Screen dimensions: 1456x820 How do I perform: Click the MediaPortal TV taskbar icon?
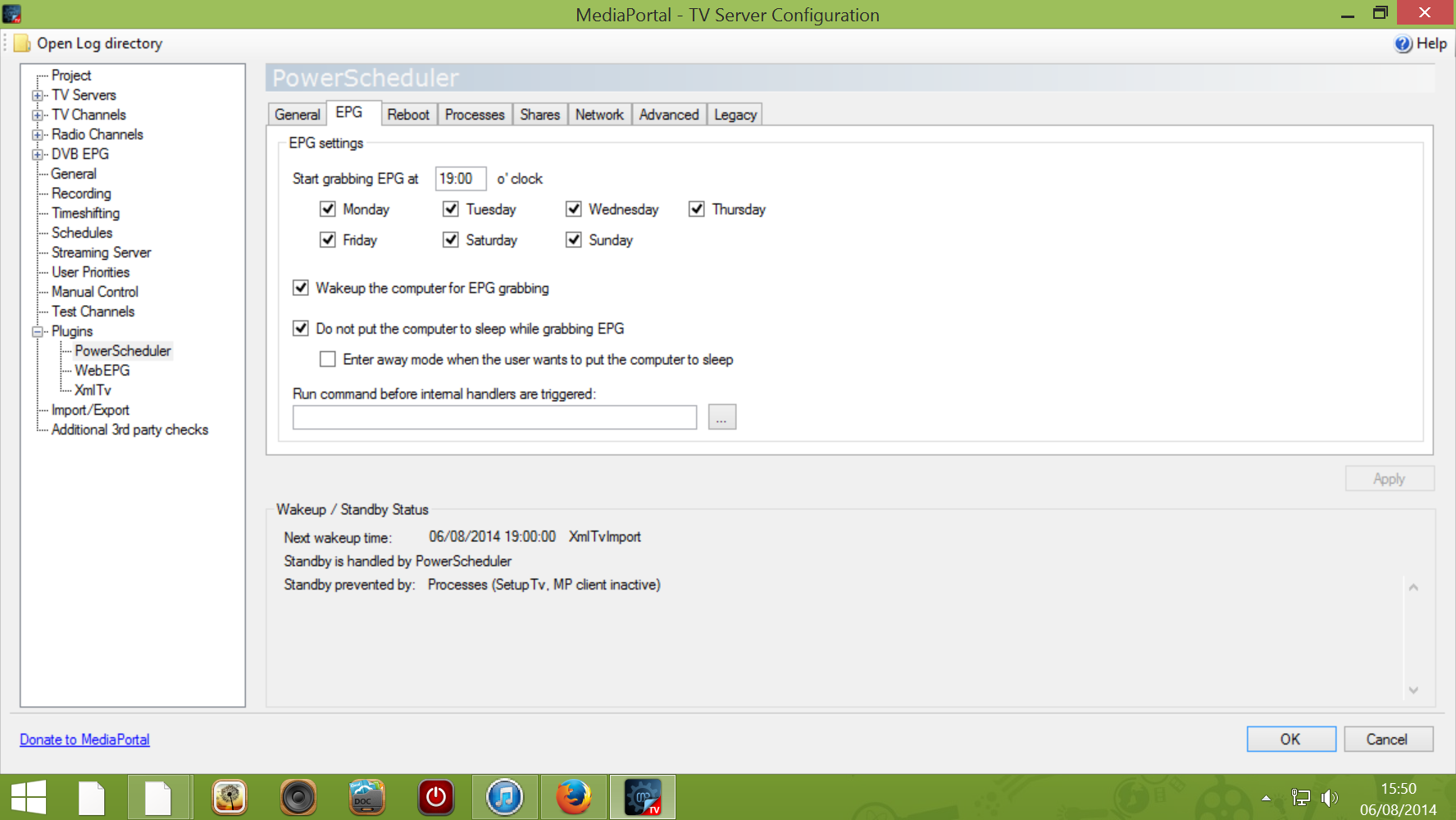(643, 797)
